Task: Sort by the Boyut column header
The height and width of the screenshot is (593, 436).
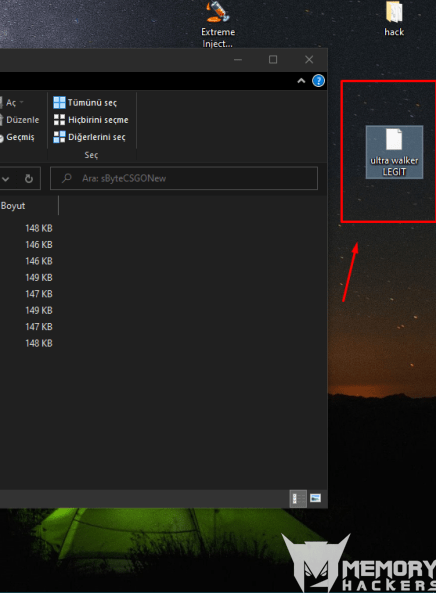Action: (29, 206)
